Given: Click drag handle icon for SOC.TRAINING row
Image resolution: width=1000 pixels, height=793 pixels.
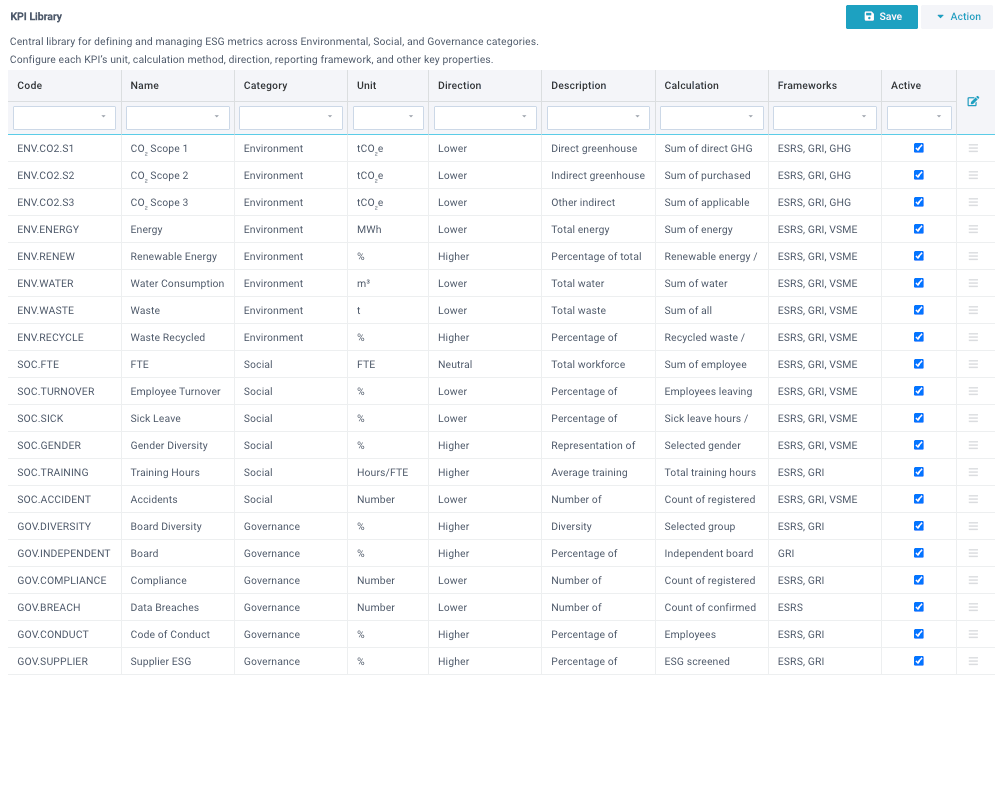Looking at the screenshot, I should tap(973, 472).
